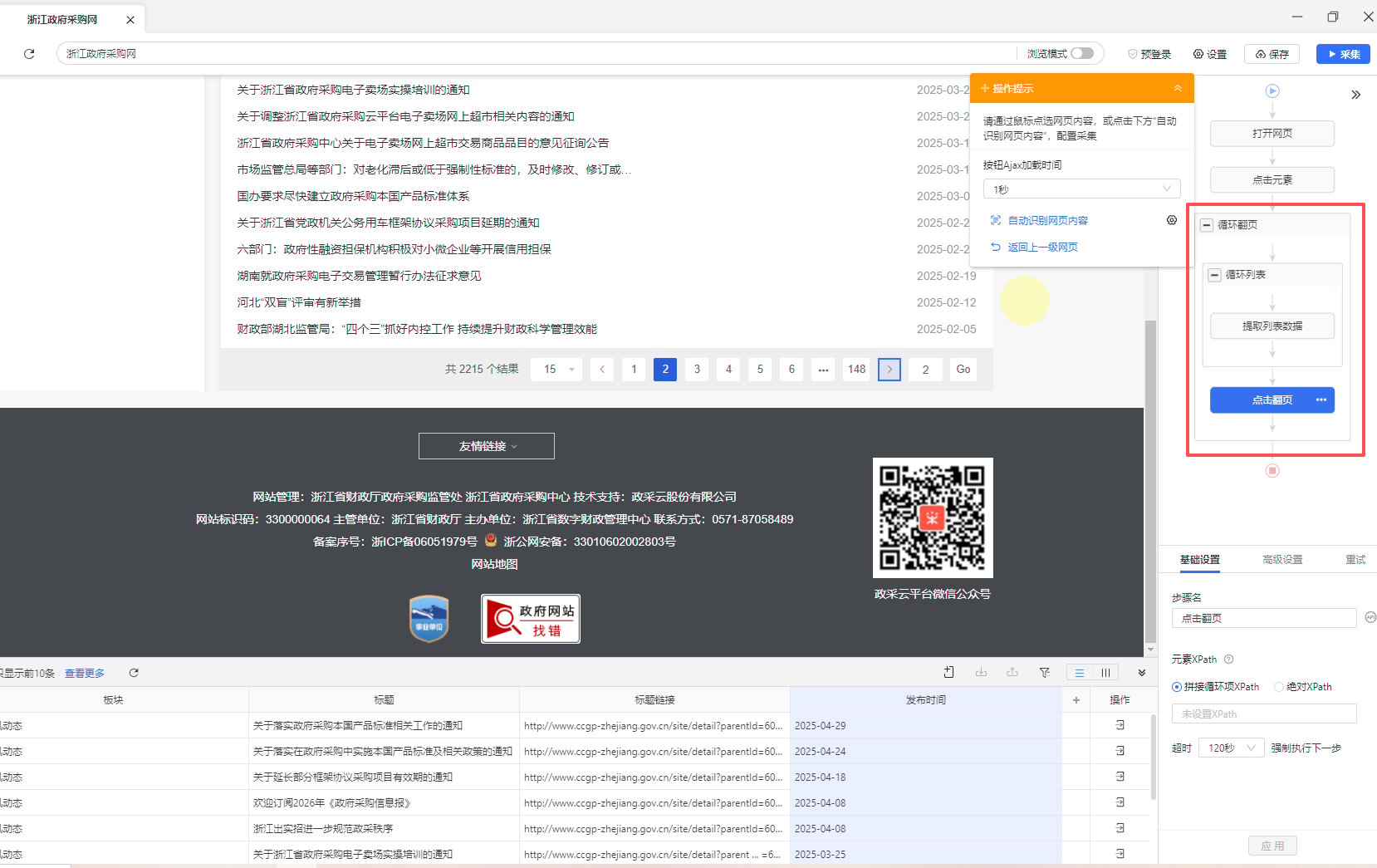Screen dimensions: 1377x868
Task: Click the row action icon for 2025-04-29 row
Action: [x=1120, y=725]
